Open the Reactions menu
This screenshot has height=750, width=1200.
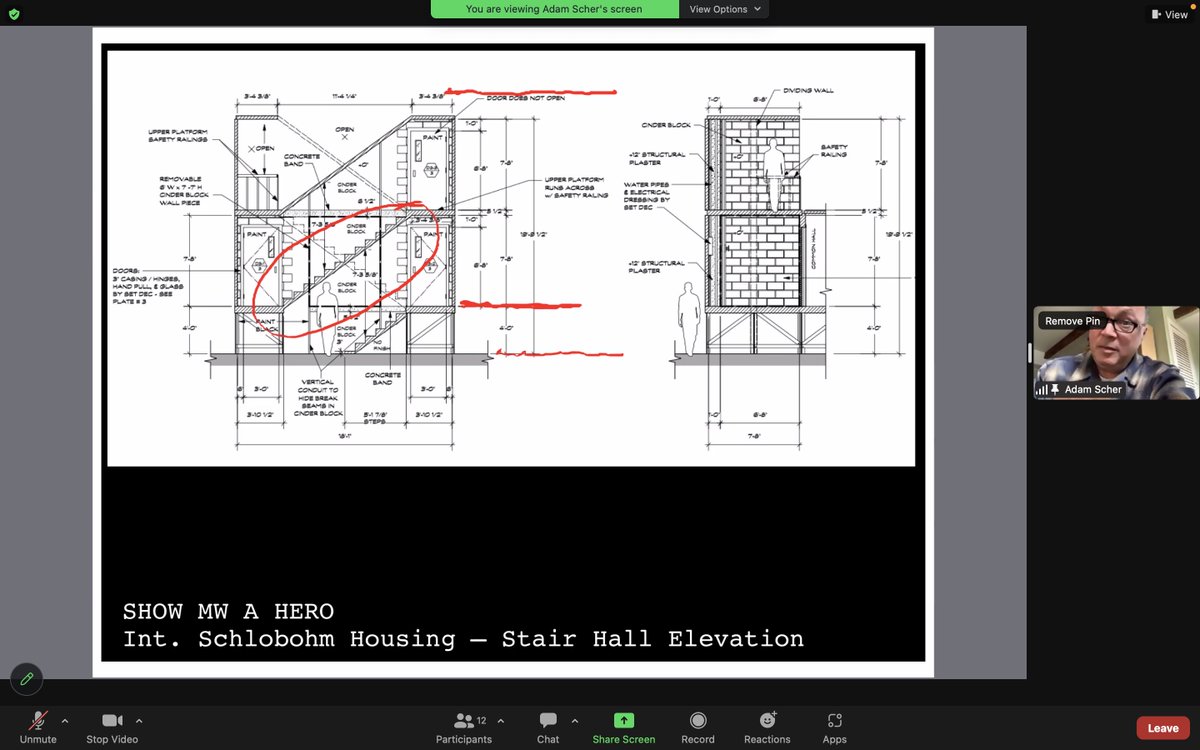point(767,727)
